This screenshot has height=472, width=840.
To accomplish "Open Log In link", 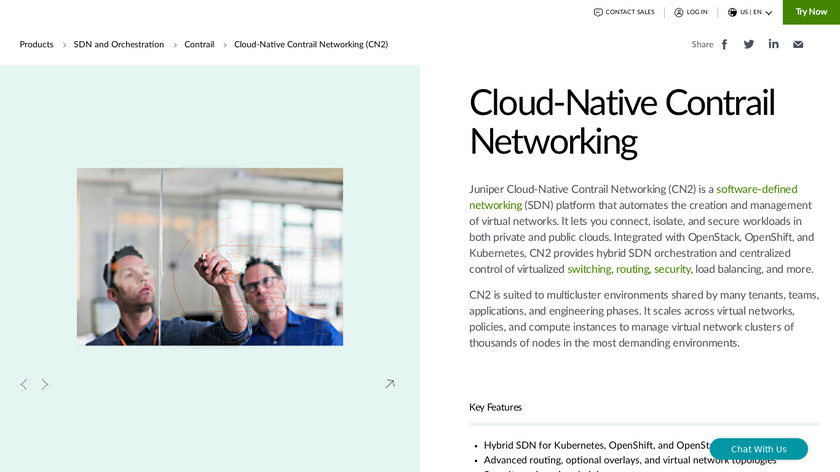I will click(691, 12).
